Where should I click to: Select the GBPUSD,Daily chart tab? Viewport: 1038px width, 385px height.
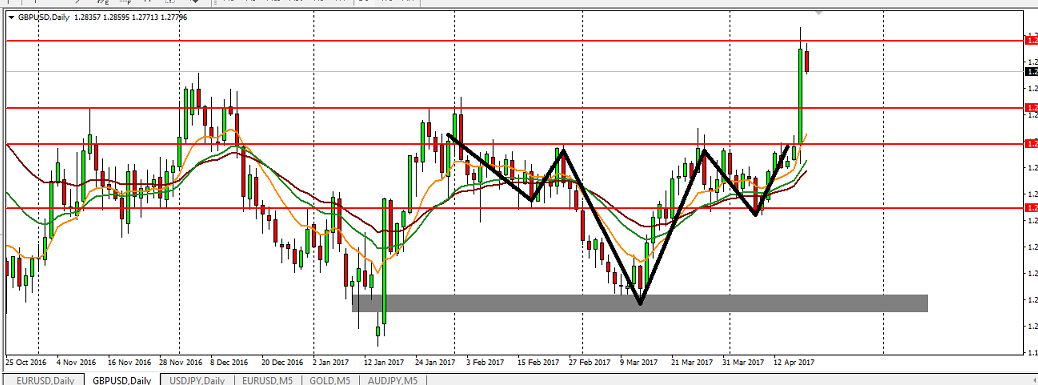pyautogui.click(x=122, y=380)
